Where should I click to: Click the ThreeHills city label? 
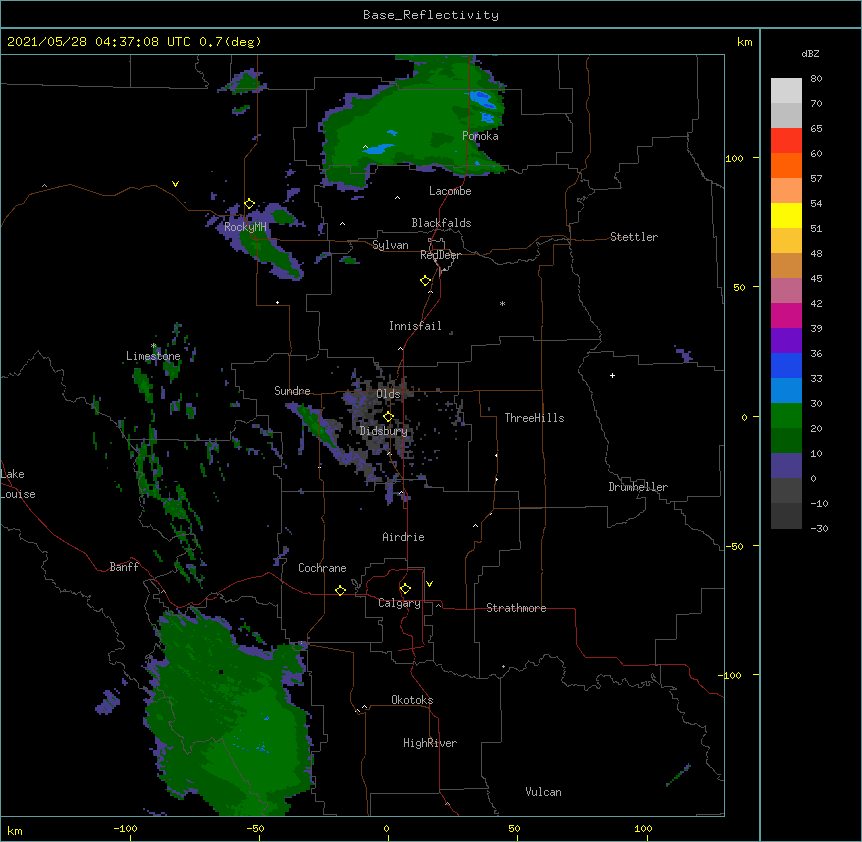coord(534,418)
